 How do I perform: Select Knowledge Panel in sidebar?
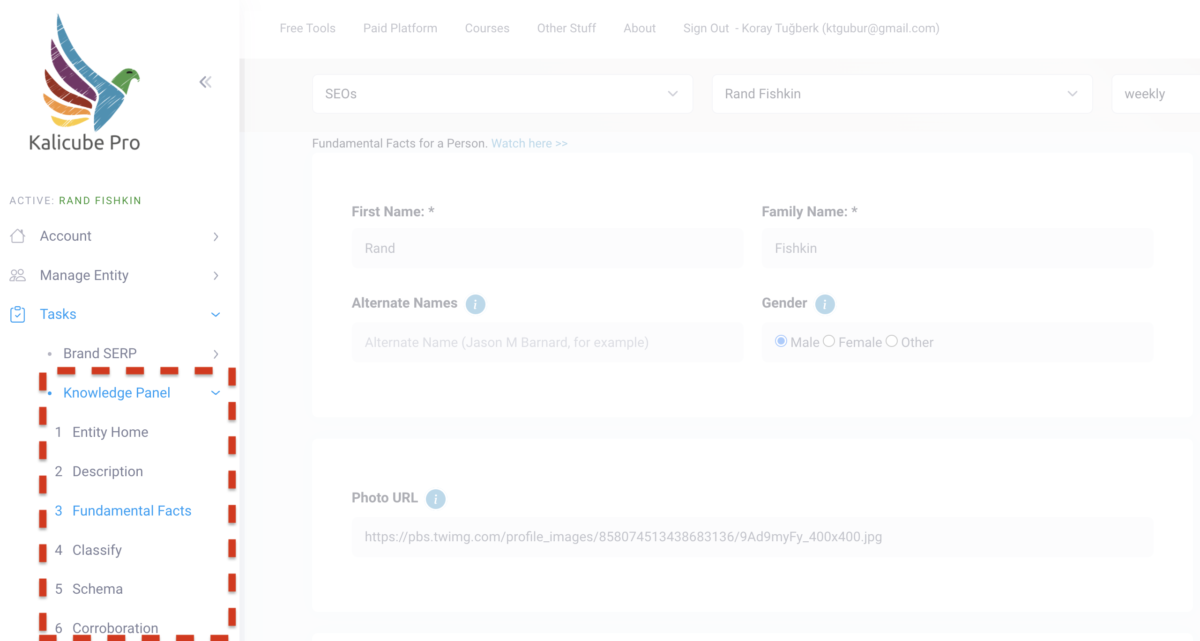coord(117,393)
